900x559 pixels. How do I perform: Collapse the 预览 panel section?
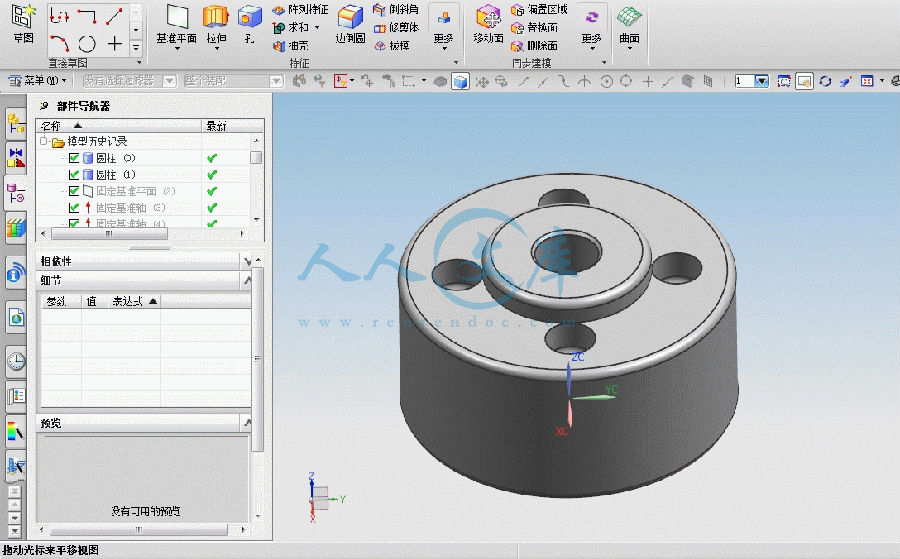coord(247,423)
